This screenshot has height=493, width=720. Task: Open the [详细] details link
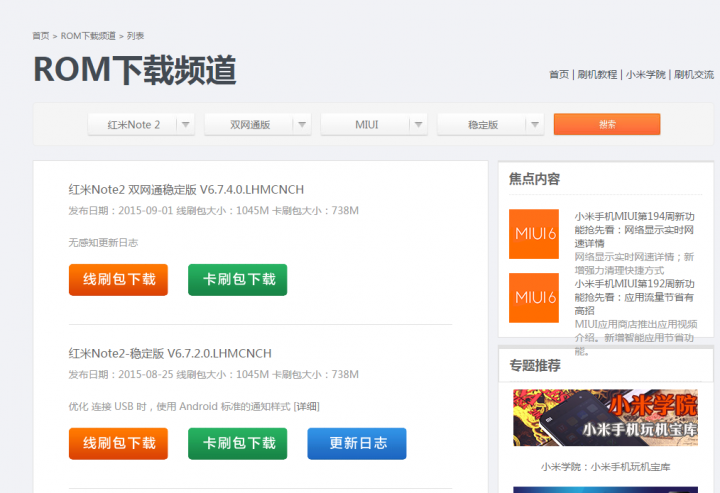click(x=306, y=406)
